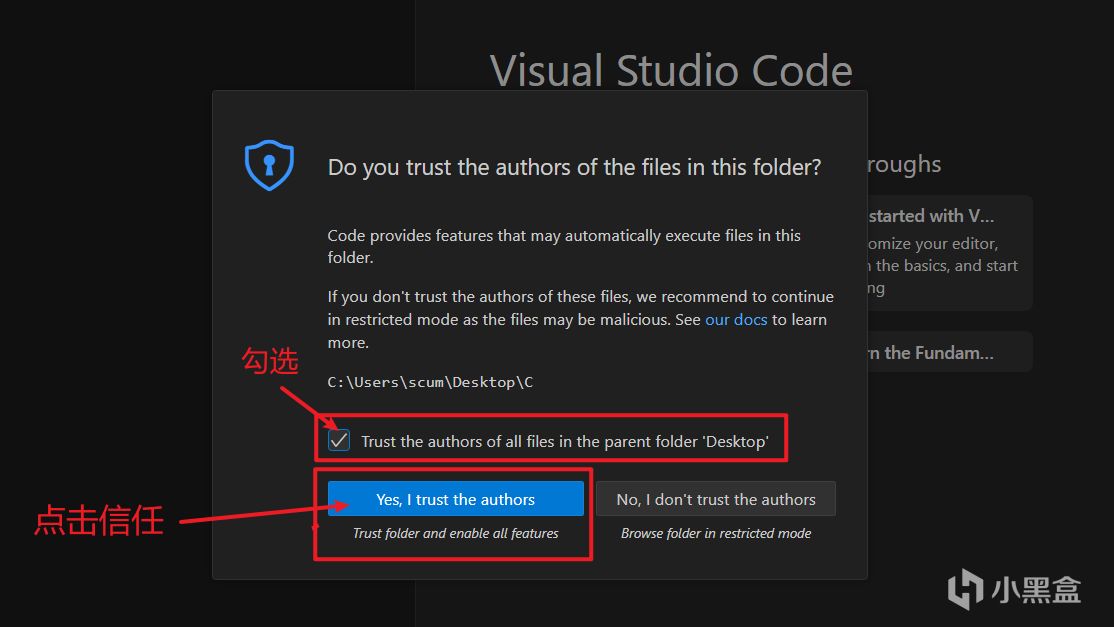Click the folder path C:\Users\scum\Desktop\C

(x=430, y=382)
